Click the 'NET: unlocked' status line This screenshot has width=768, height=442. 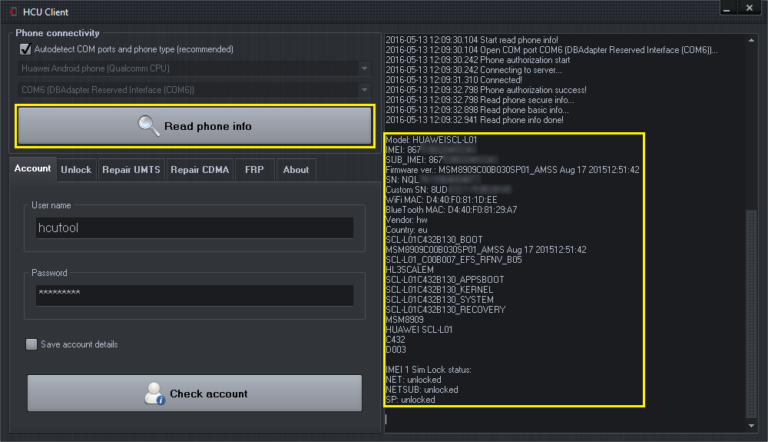tap(413, 380)
